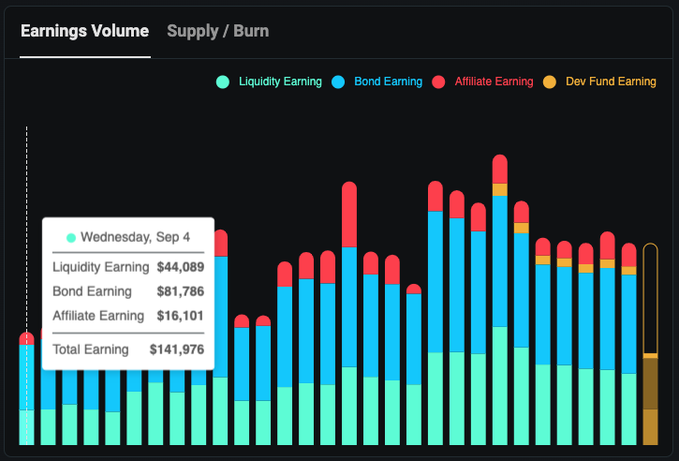Click the bar with the tallest red segment
The width and height of the screenshot is (679, 461).
349,213
